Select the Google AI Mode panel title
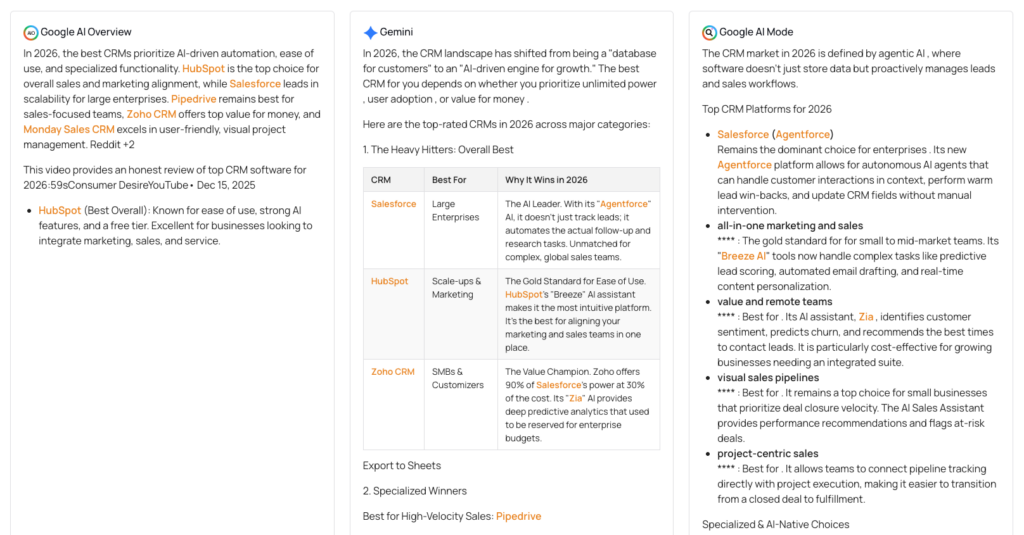This screenshot has height=535, width=1024. 756,32
